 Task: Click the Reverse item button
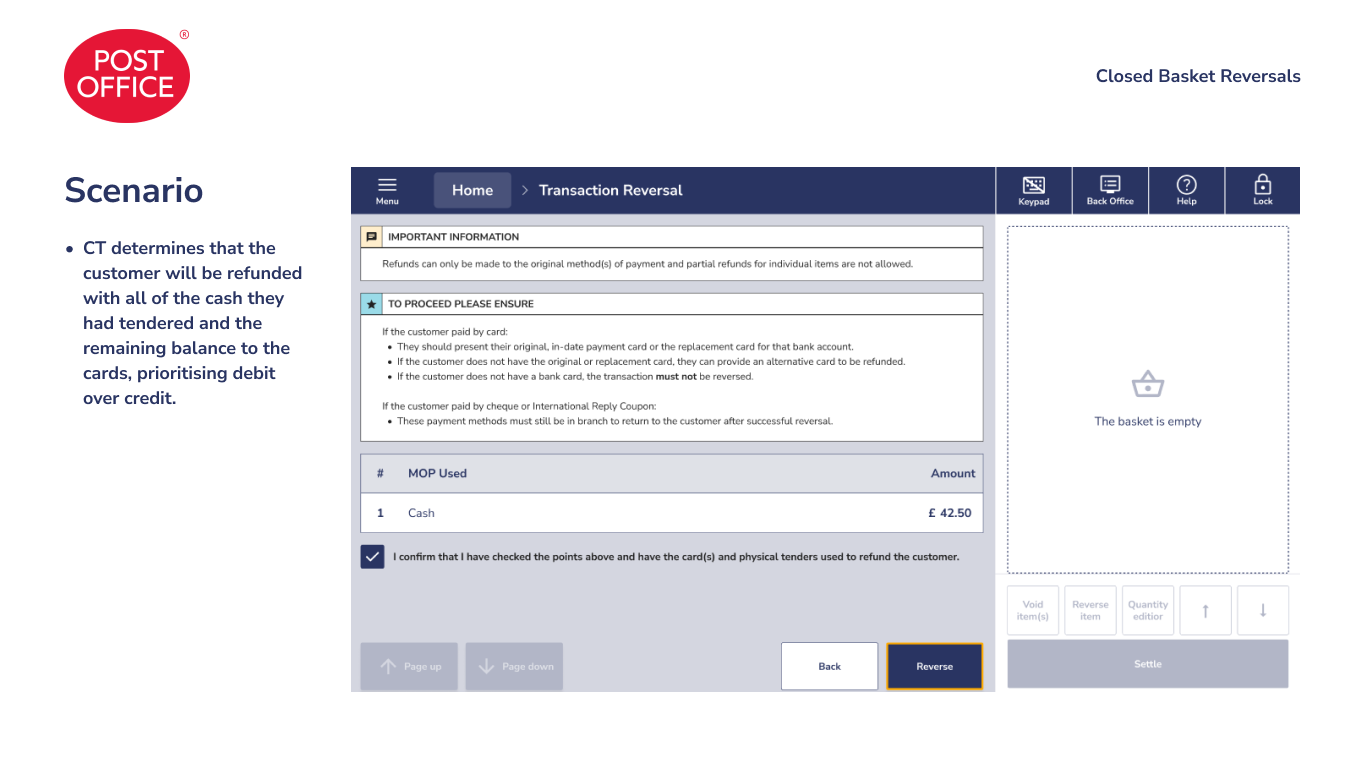[1090, 610]
